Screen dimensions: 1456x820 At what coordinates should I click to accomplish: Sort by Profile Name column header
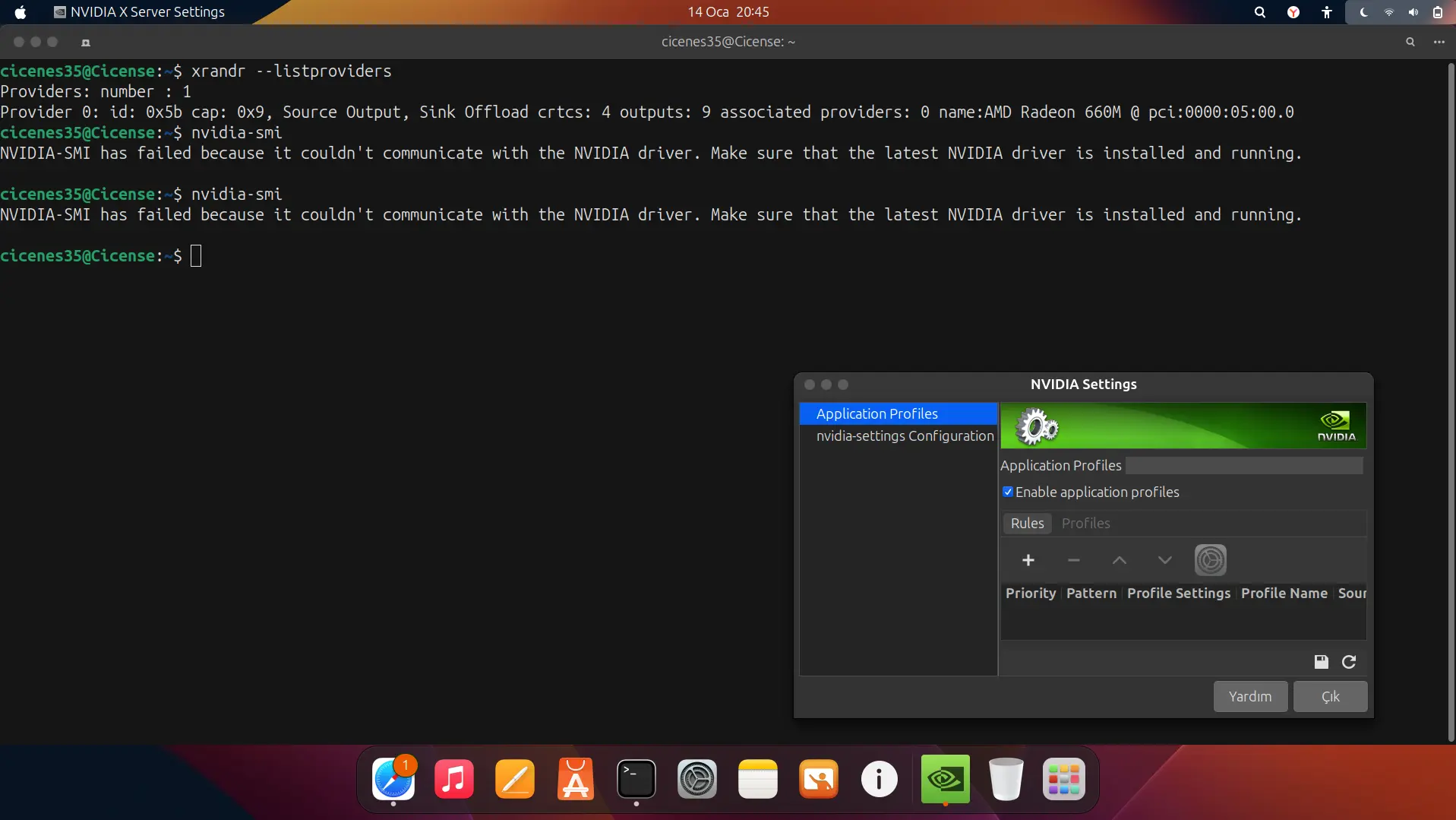tap(1284, 593)
